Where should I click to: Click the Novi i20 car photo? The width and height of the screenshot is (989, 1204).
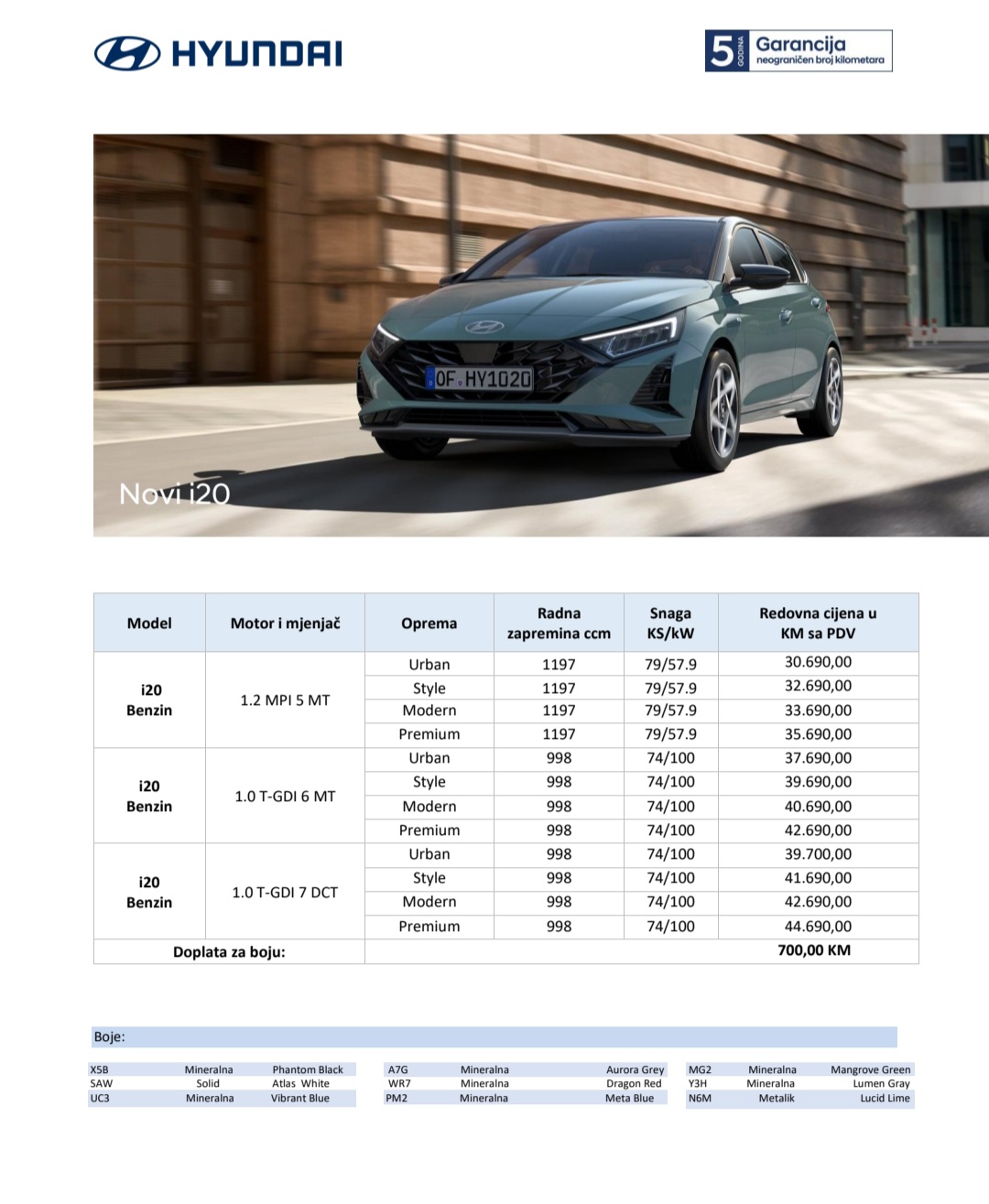click(541, 335)
